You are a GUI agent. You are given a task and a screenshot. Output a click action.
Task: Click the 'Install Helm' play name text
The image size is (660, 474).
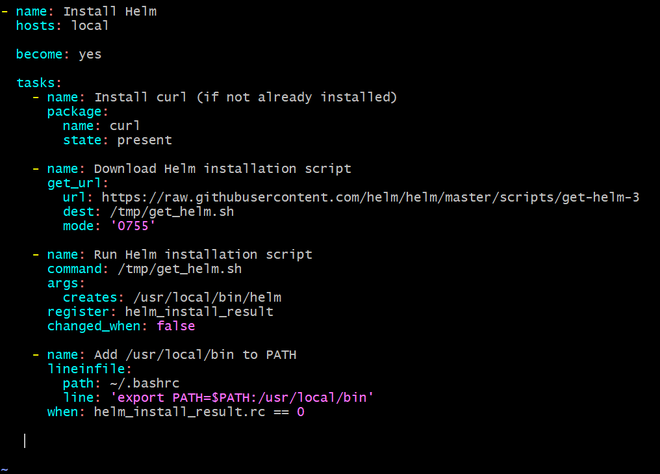click(x=110, y=11)
